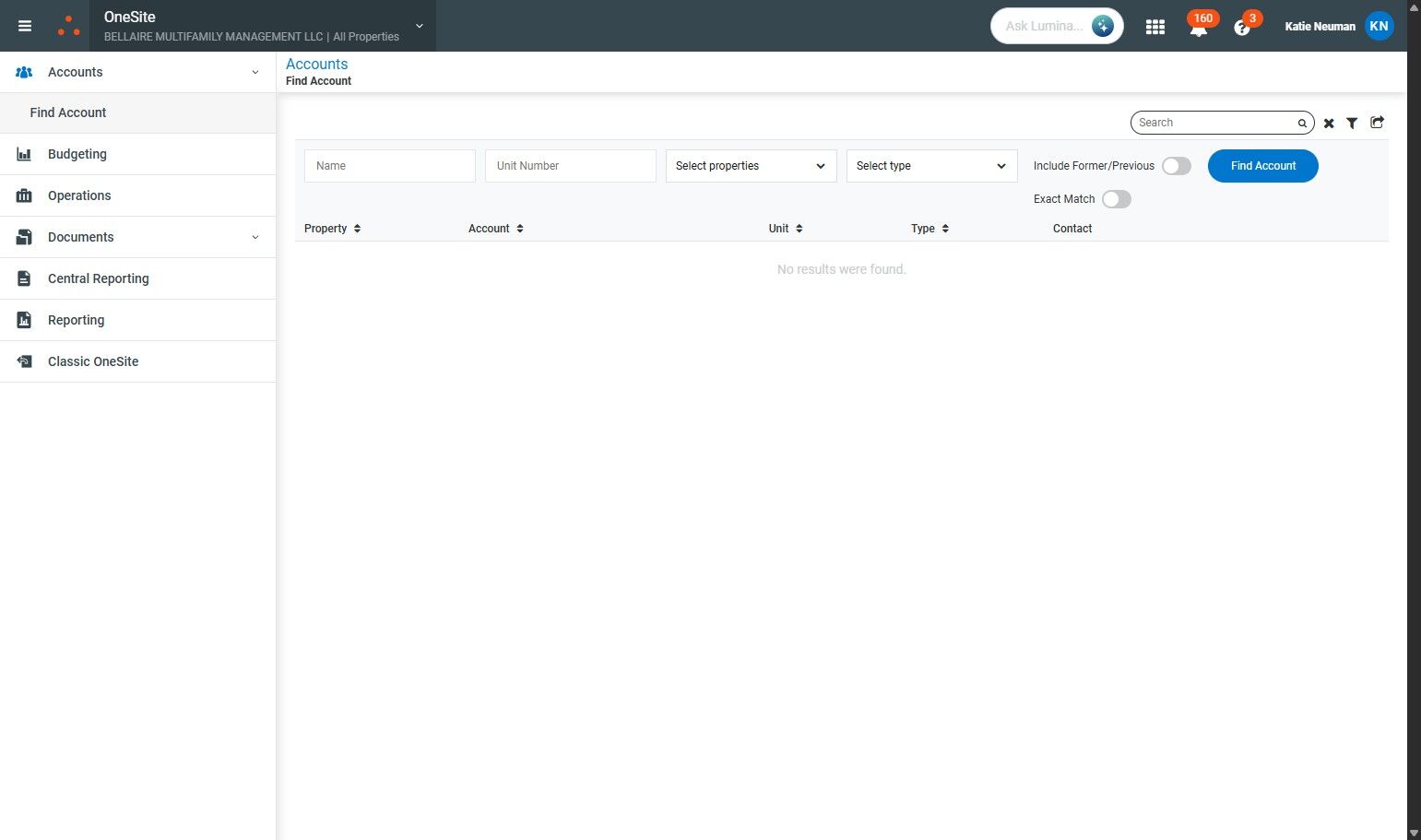Click the Unit Number input field
The height and width of the screenshot is (840, 1421).
(x=571, y=166)
